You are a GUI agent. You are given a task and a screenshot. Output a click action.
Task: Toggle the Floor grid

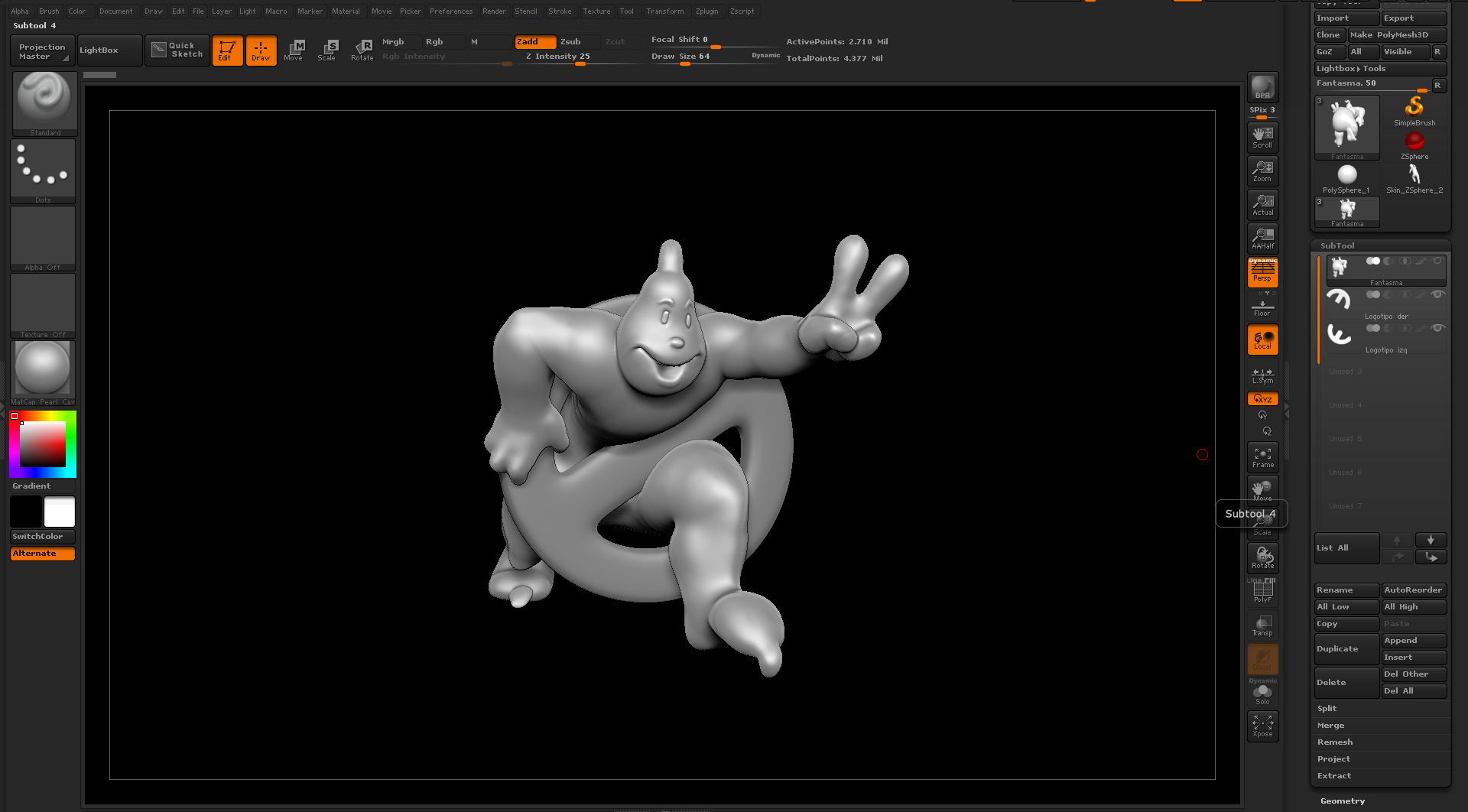click(x=1262, y=306)
